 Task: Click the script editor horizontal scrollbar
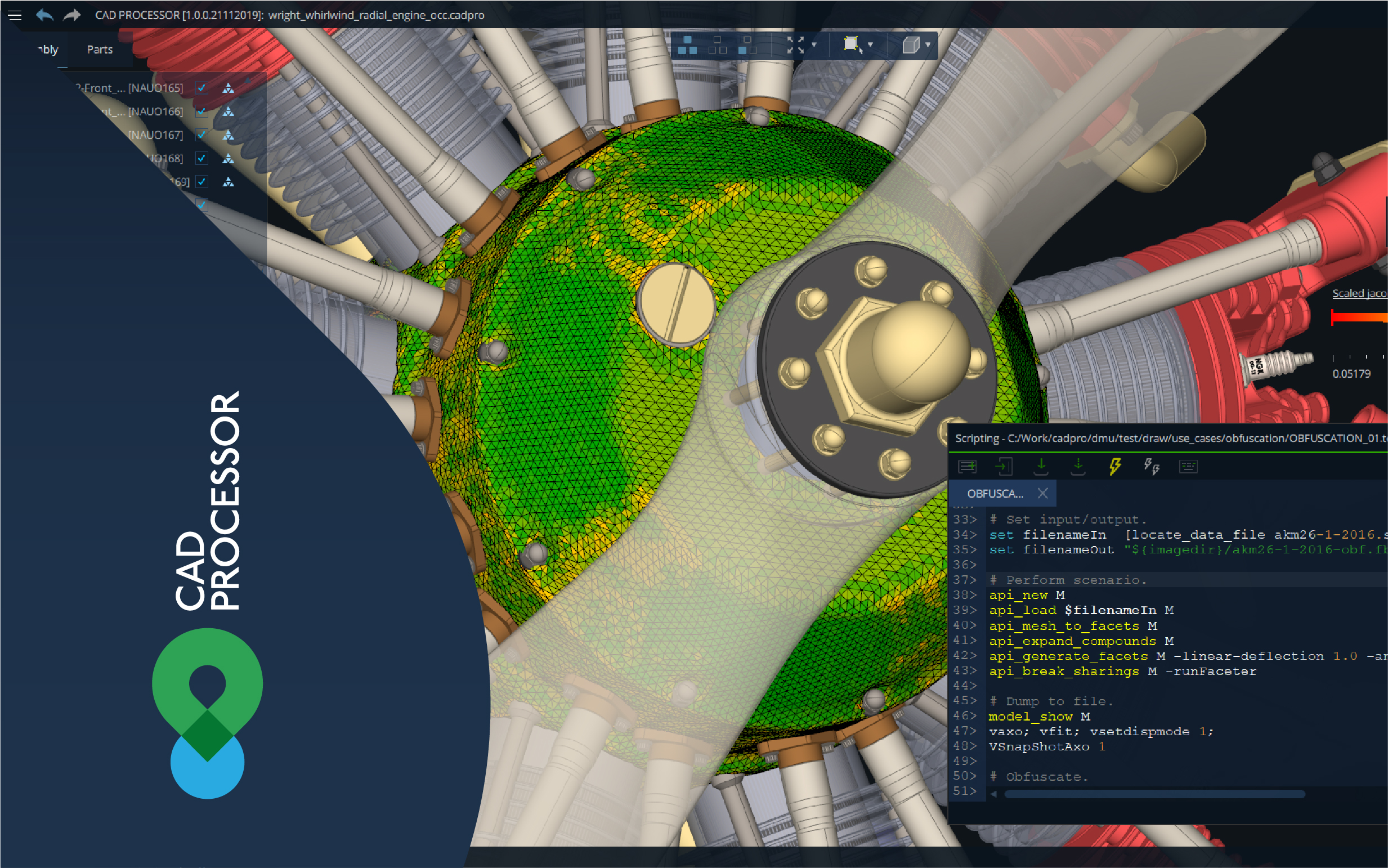point(1154,794)
